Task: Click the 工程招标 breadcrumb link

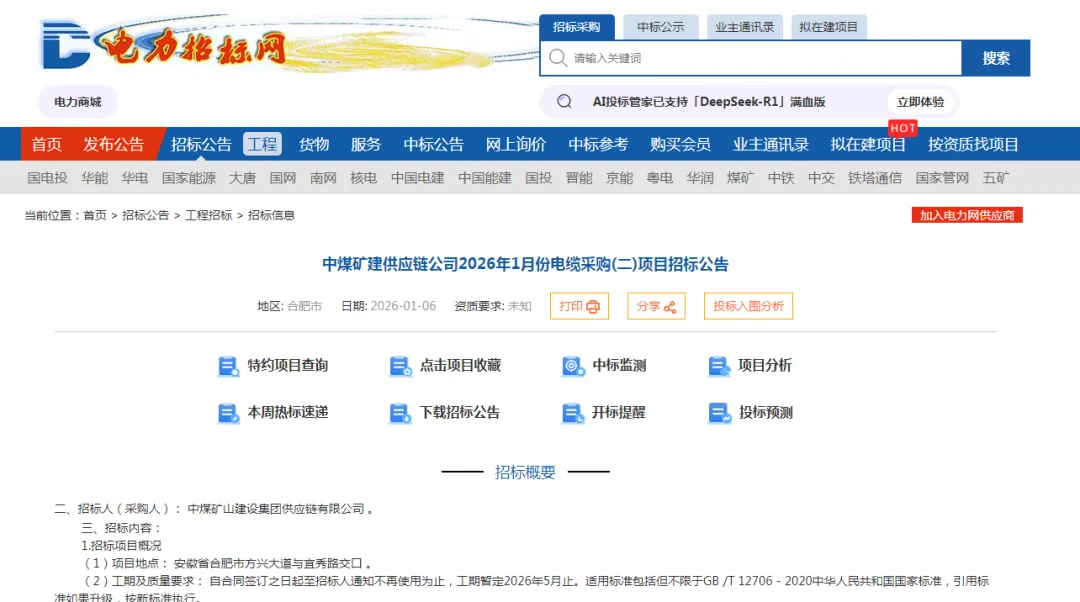Action: tap(209, 216)
